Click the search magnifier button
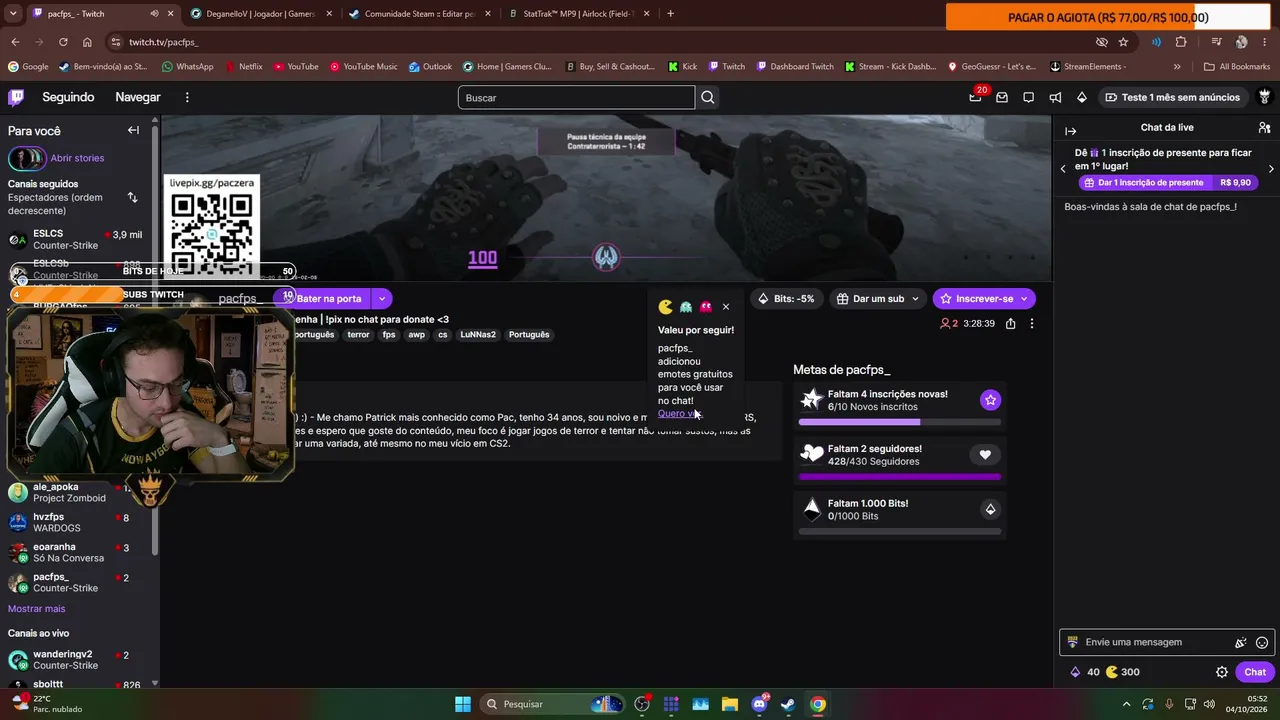 pyautogui.click(x=708, y=97)
